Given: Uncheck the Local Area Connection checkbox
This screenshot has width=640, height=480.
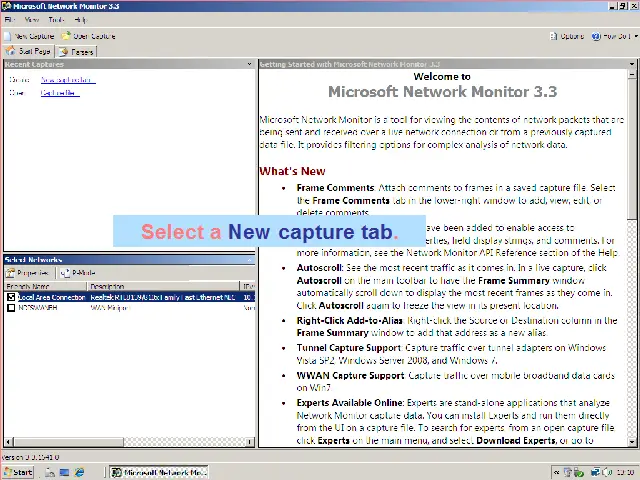Looking at the screenshot, I should point(11,297).
